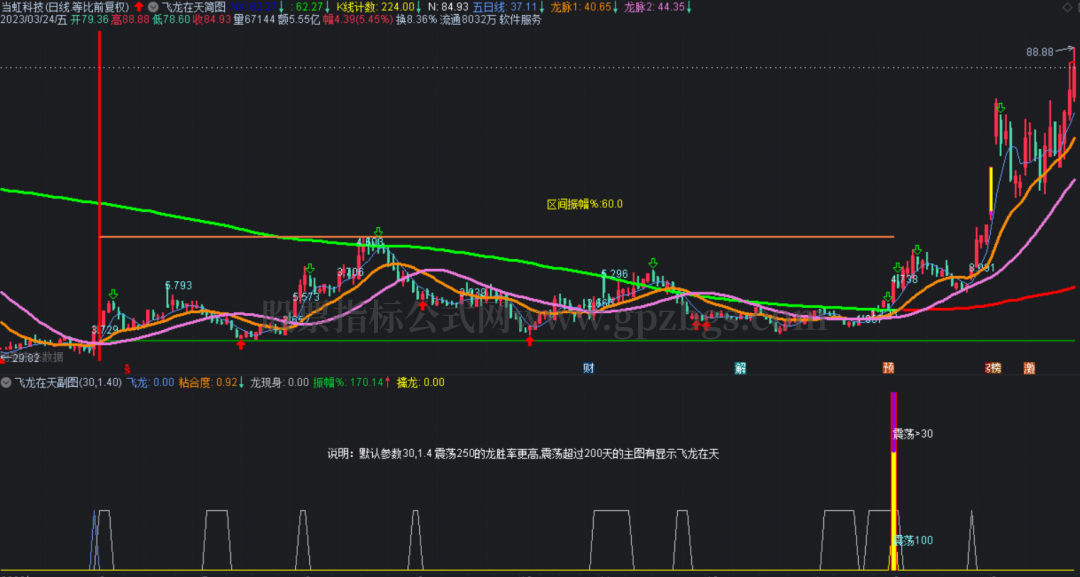Click the 5.793 price annotation

178,285
